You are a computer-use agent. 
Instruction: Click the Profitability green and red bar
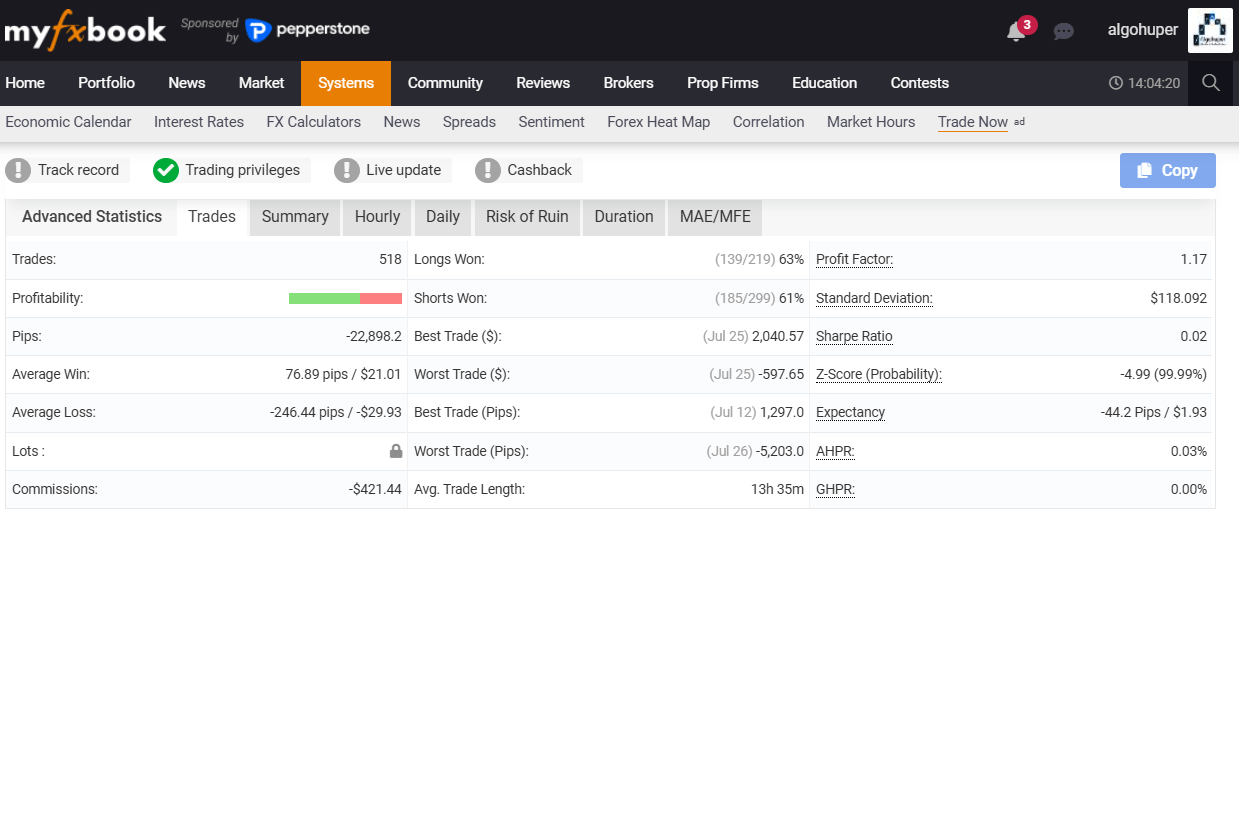click(x=345, y=298)
